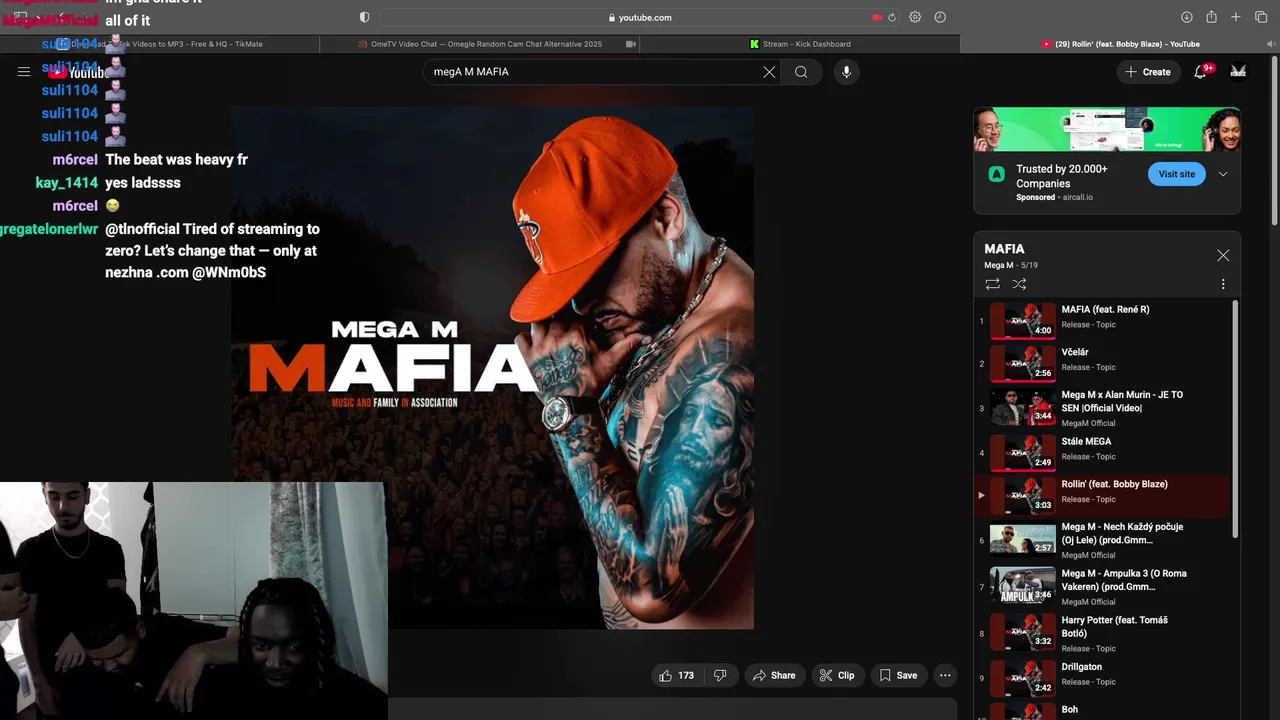The height and width of the screenshot is (720, 1280).
Task: Share the video
Action: click(774, 676)
